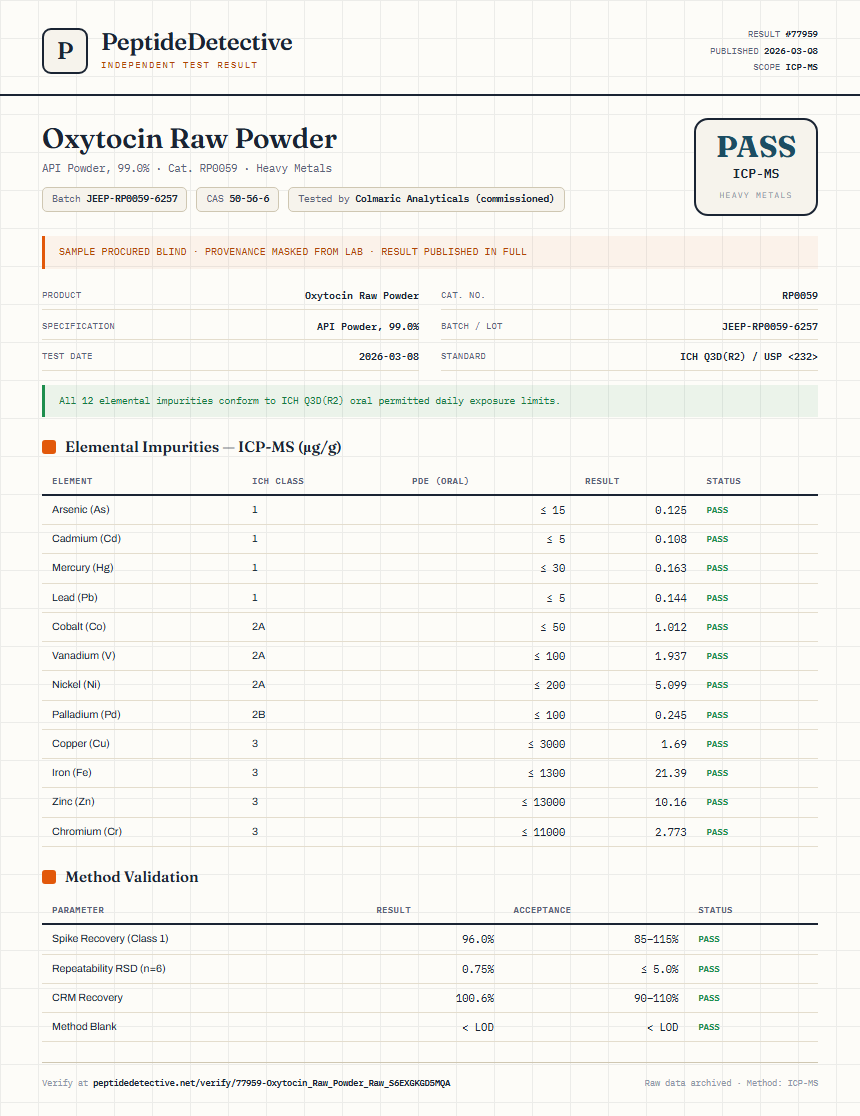Click the acceptance range 85–115%
The image size is (860, 1116).
pos(656,939)
